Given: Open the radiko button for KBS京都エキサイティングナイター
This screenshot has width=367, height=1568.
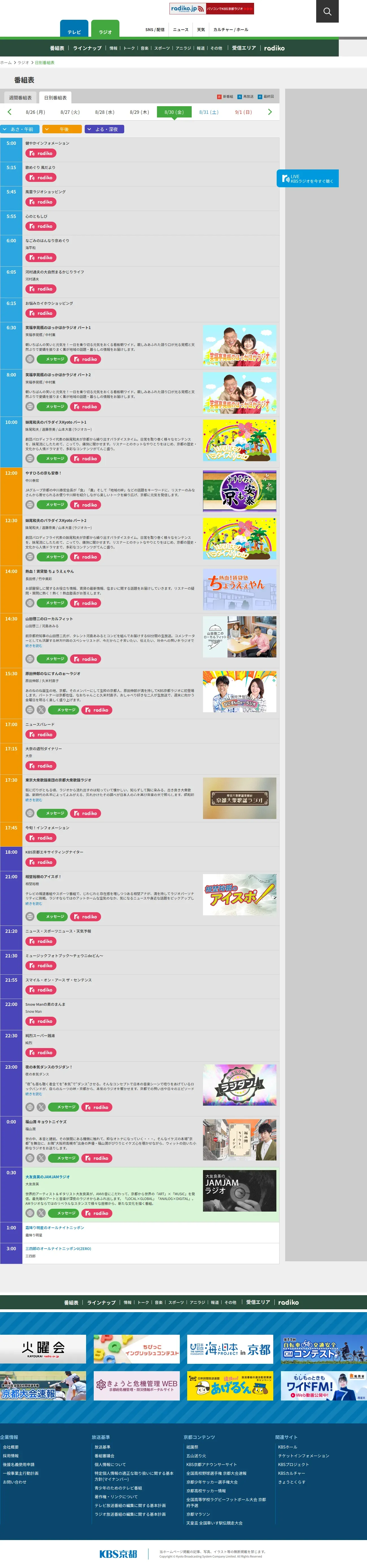Looking at the screenshot, I should [41, 863].
